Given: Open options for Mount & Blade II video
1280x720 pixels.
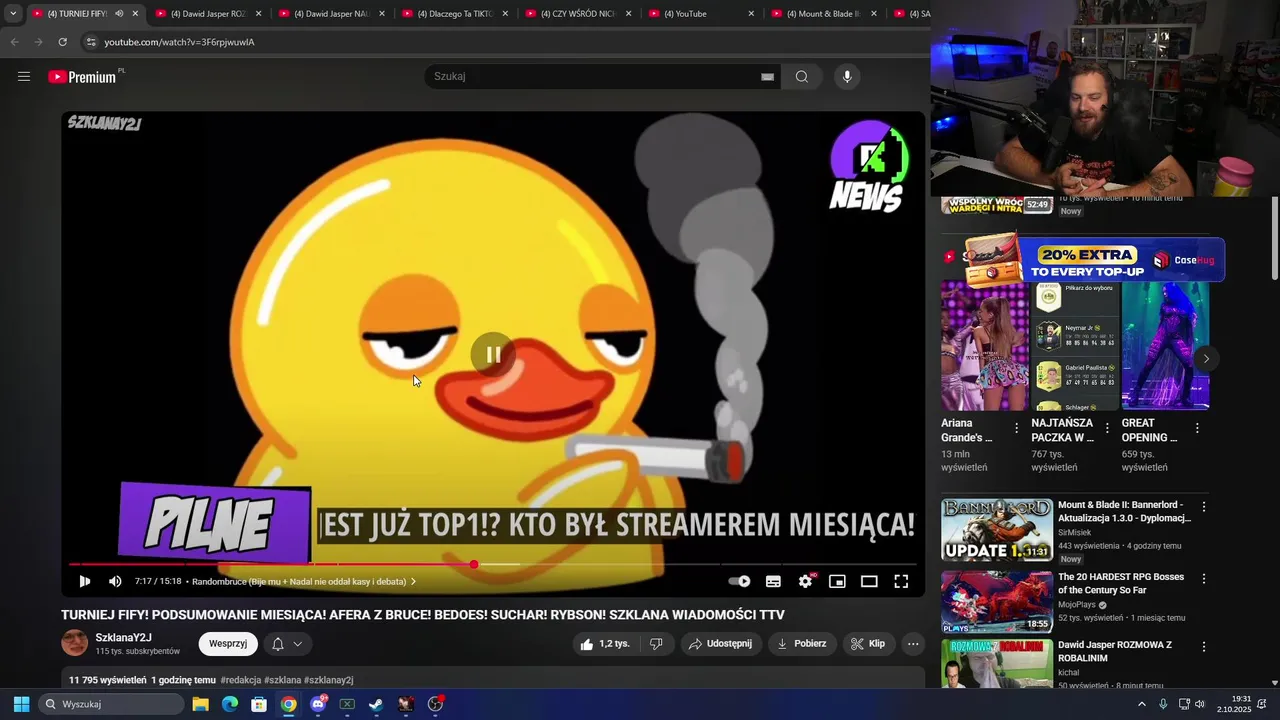Looking at the screenshot, I should (1204, 507).
